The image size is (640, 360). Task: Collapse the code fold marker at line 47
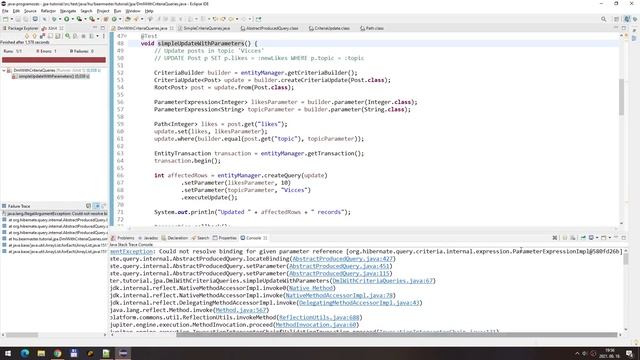125,36
